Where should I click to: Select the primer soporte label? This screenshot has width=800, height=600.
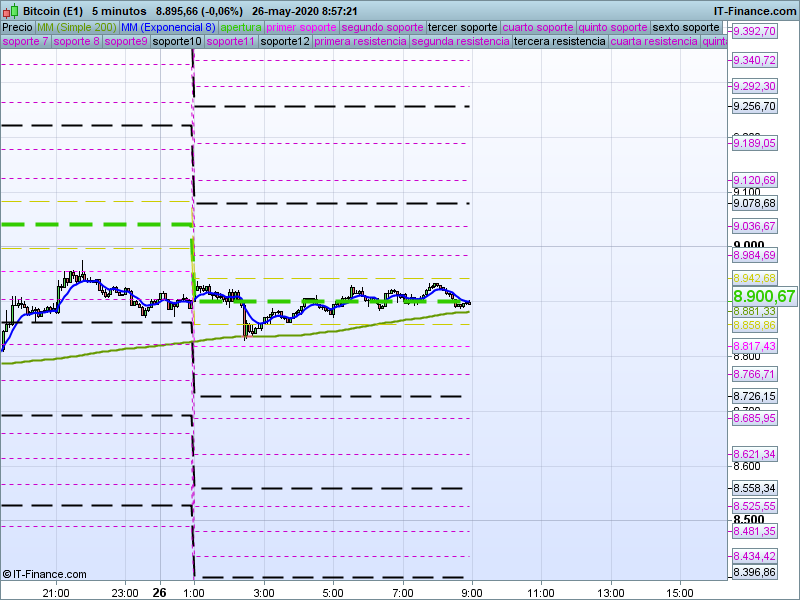pos(302,27)
